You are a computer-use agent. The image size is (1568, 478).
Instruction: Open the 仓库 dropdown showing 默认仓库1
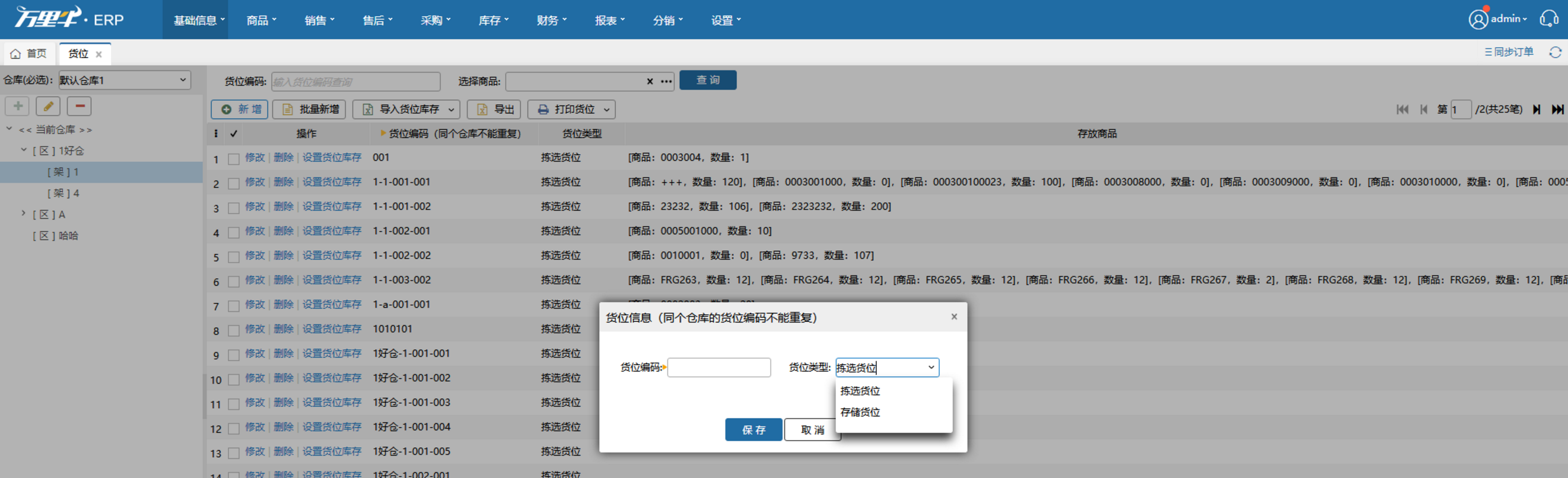[x=124, y=80]
